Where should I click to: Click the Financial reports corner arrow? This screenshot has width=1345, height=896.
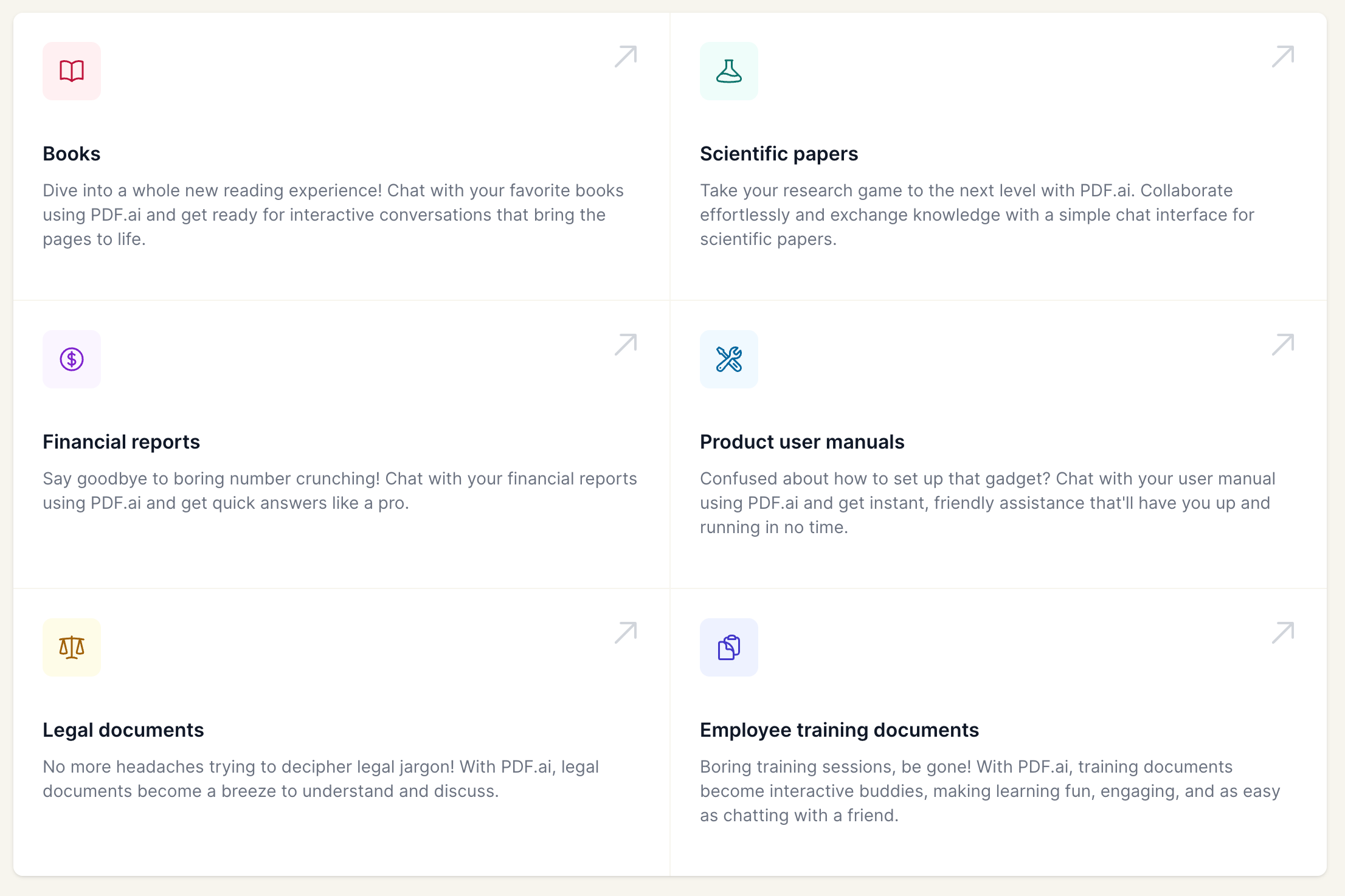[x=626, y=345]
